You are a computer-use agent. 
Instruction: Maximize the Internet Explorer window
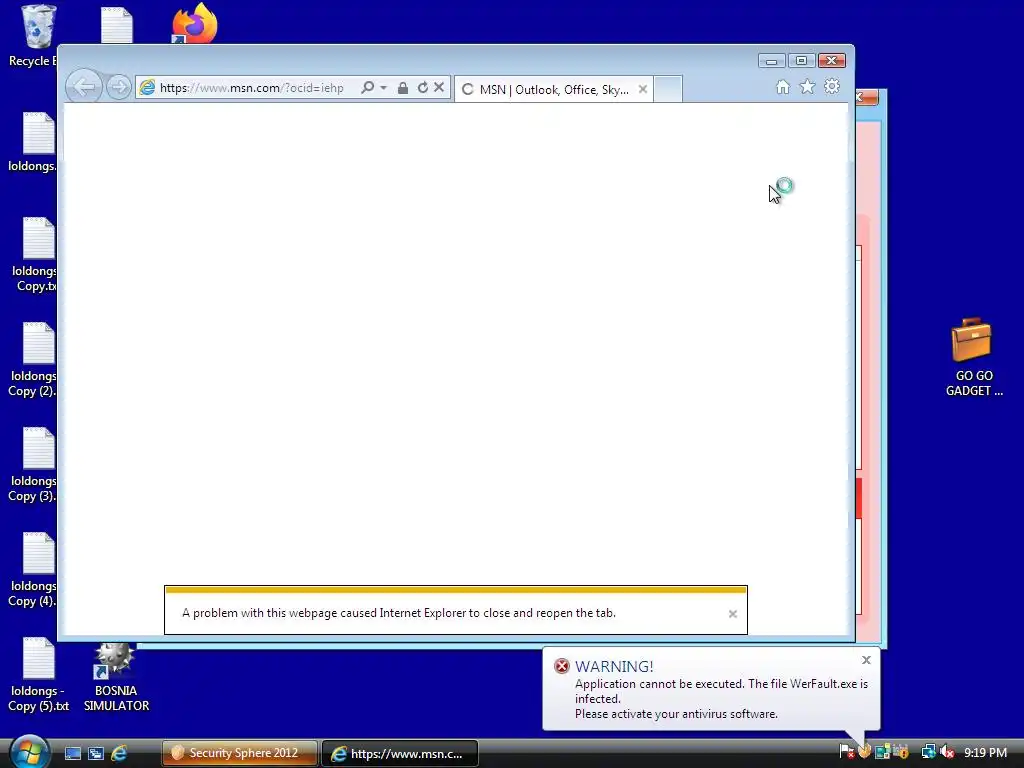[801, 61]
